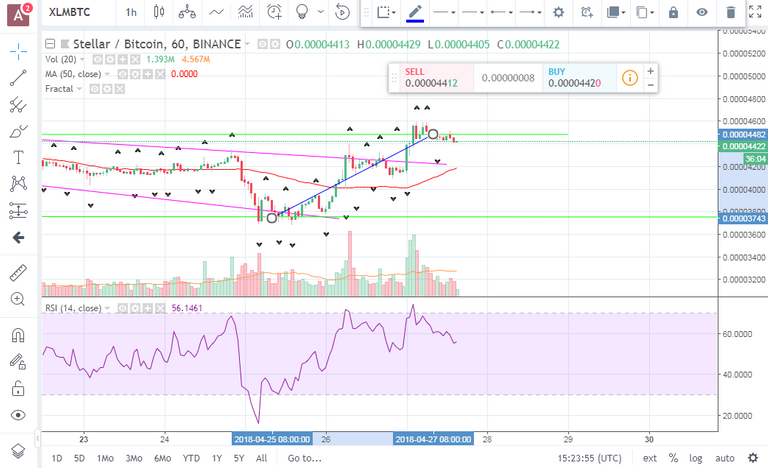Click the order panel info icon
Viewport: 768px width, 468px height.
tap(629, 77)
